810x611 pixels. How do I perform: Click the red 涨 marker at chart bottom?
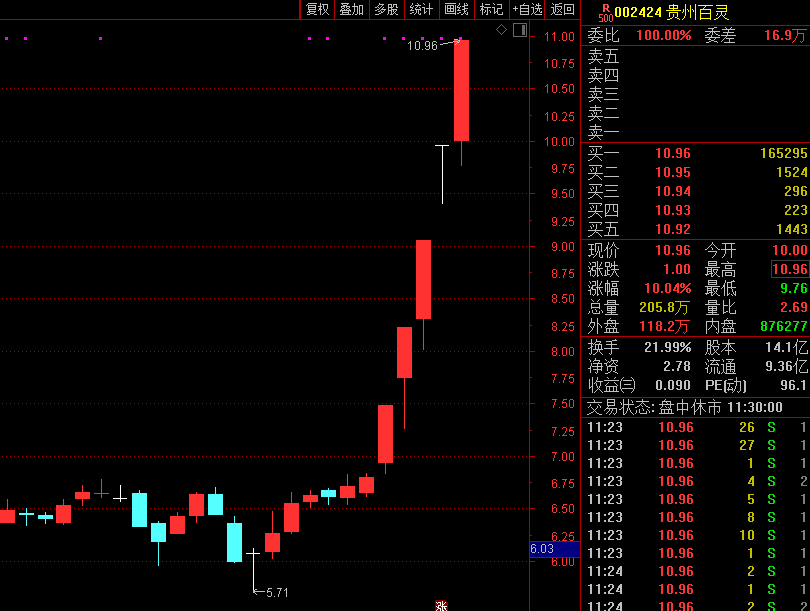tap(440, 605)
